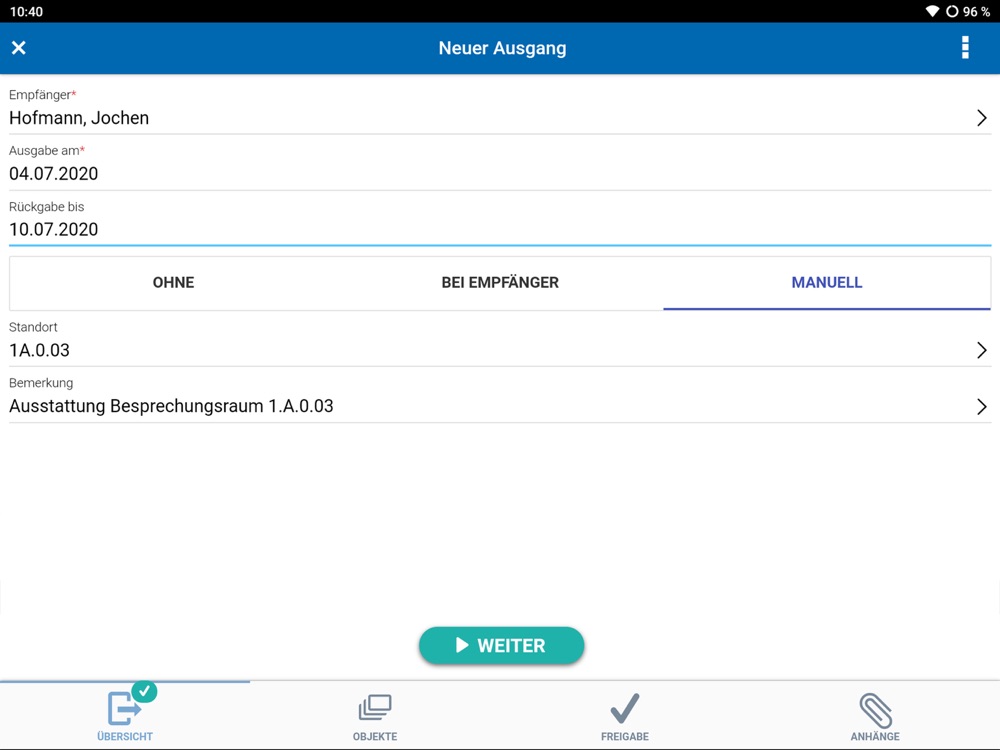This screenshot has height=750, width=1000.
Task: Open the Anhänge paperclip icon
Action: 875,710
